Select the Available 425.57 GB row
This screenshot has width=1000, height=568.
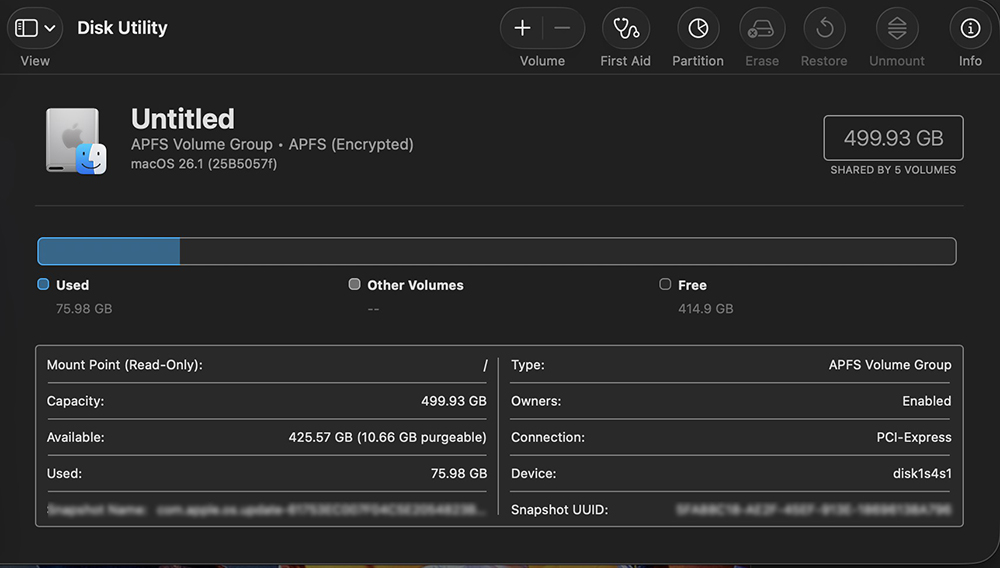[x=267, y=437]
